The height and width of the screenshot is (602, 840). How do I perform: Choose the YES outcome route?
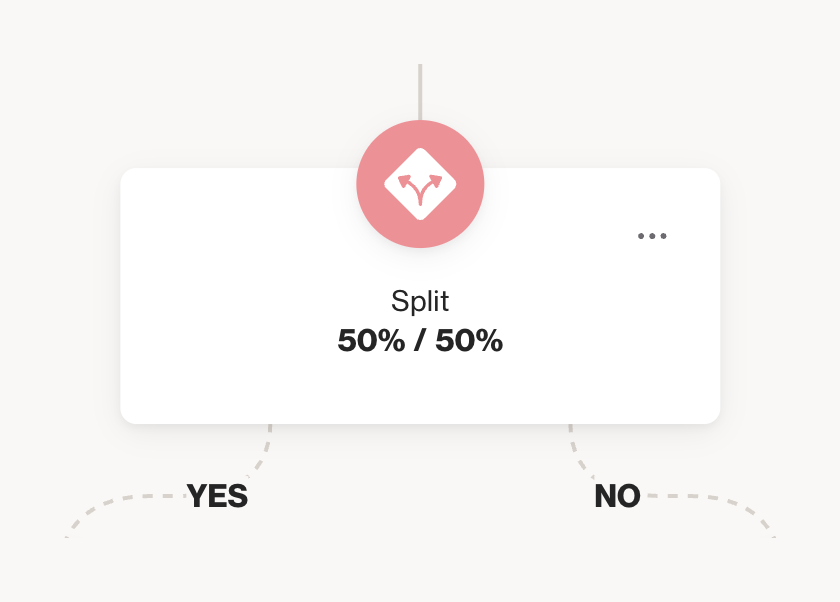coord(216,497)
